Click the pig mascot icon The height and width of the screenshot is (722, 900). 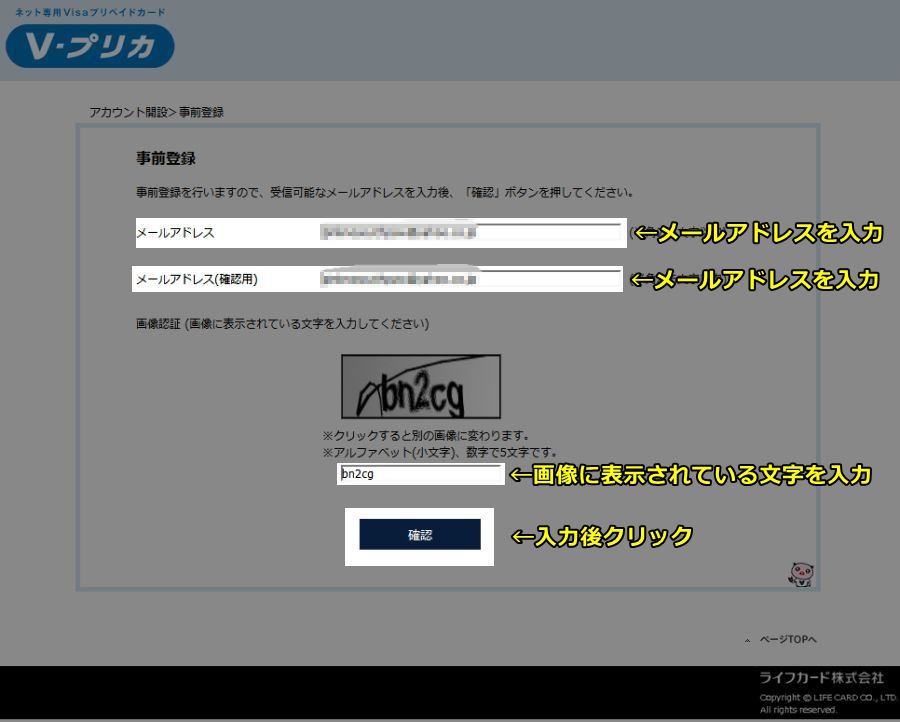pos(801,574)
